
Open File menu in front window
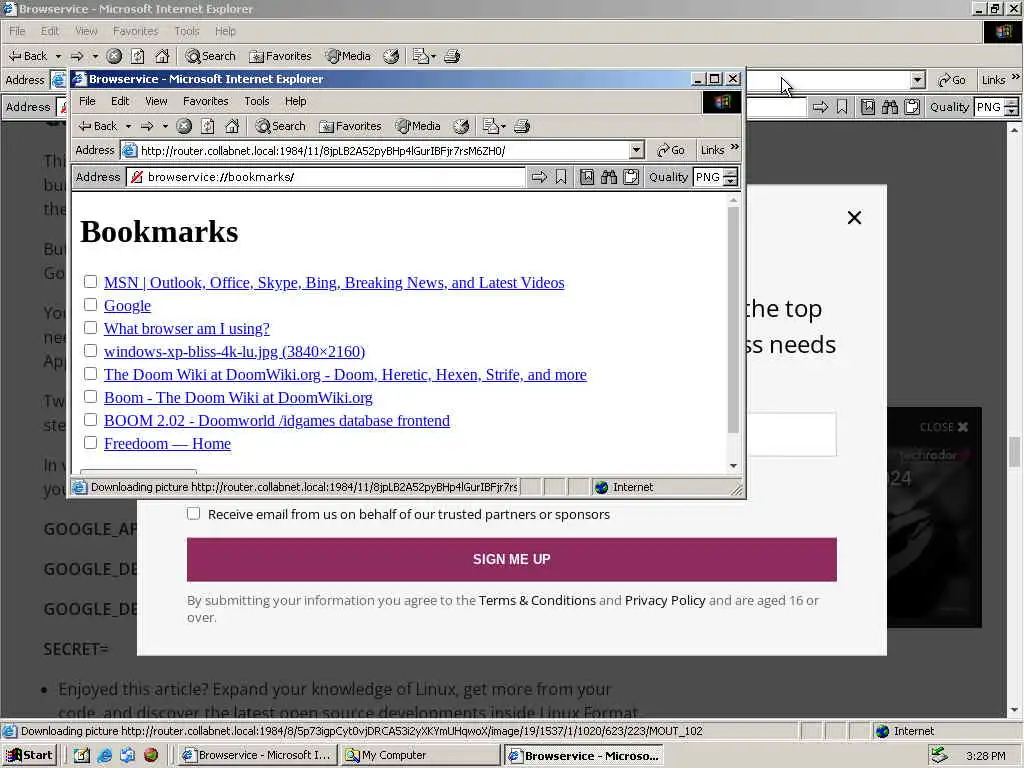88,101
